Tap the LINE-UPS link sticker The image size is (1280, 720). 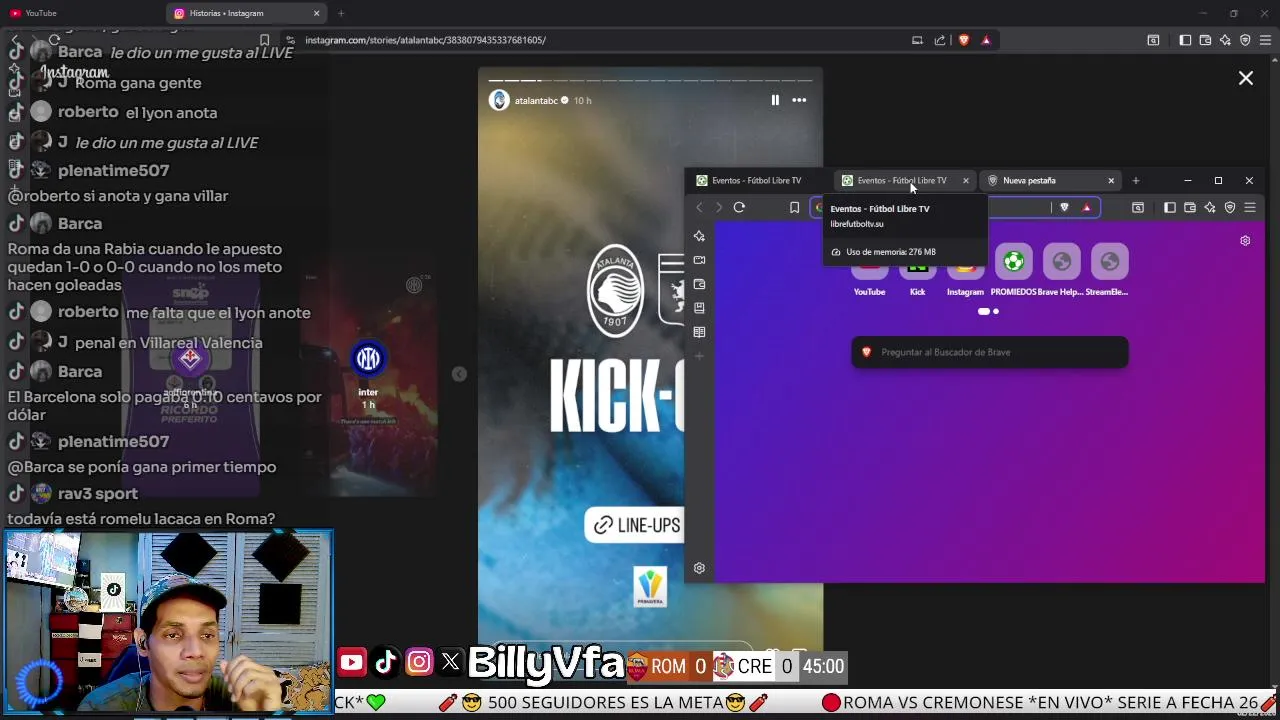(636, 525)
